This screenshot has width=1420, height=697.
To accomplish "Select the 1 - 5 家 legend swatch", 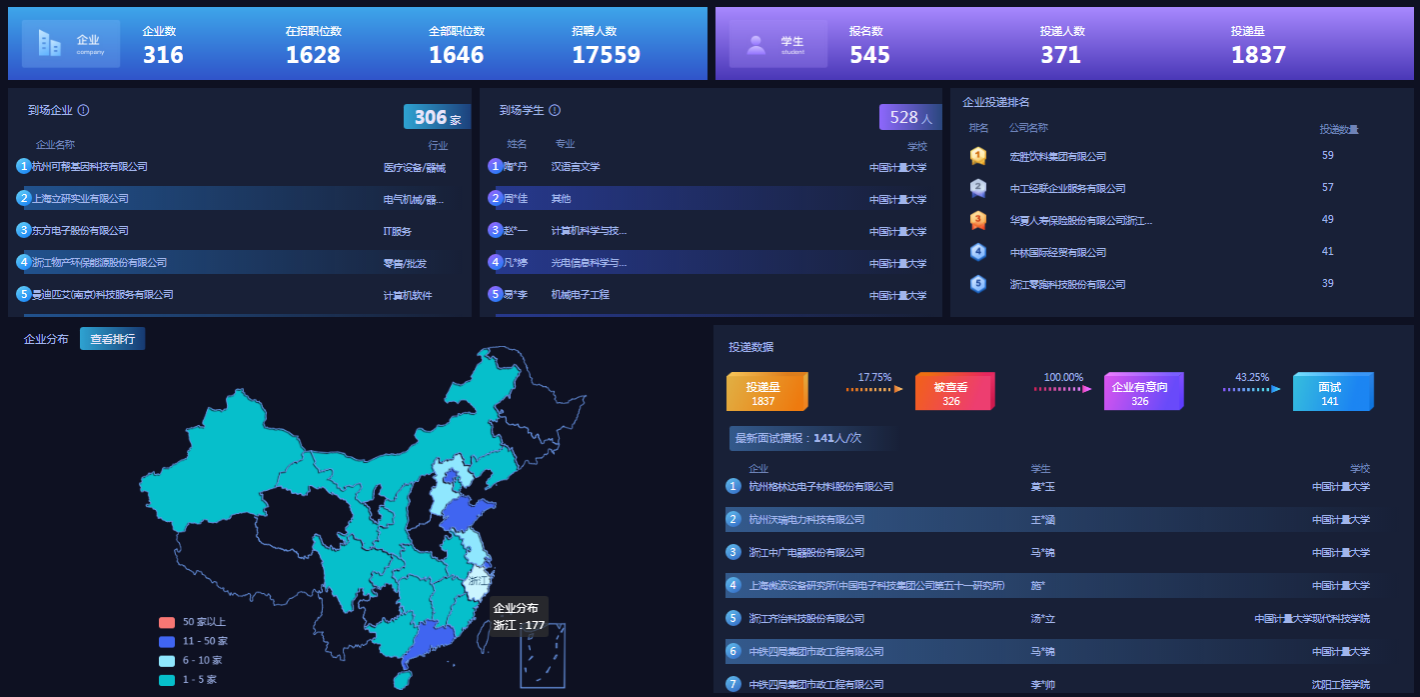I will pos(167,680).
